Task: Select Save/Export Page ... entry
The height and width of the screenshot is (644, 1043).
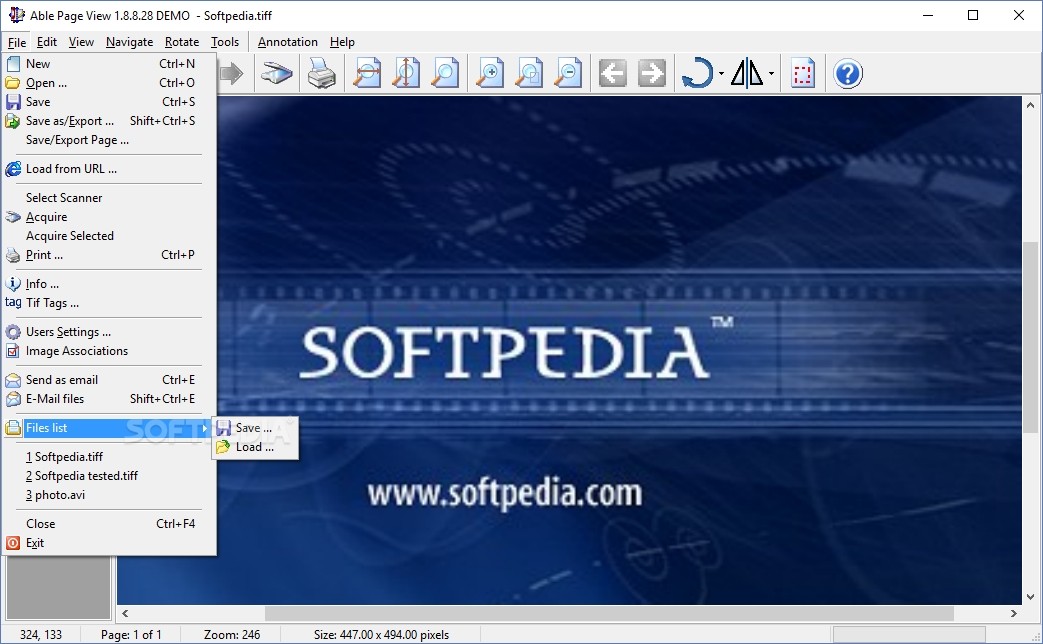Action: tap(109, 140)
